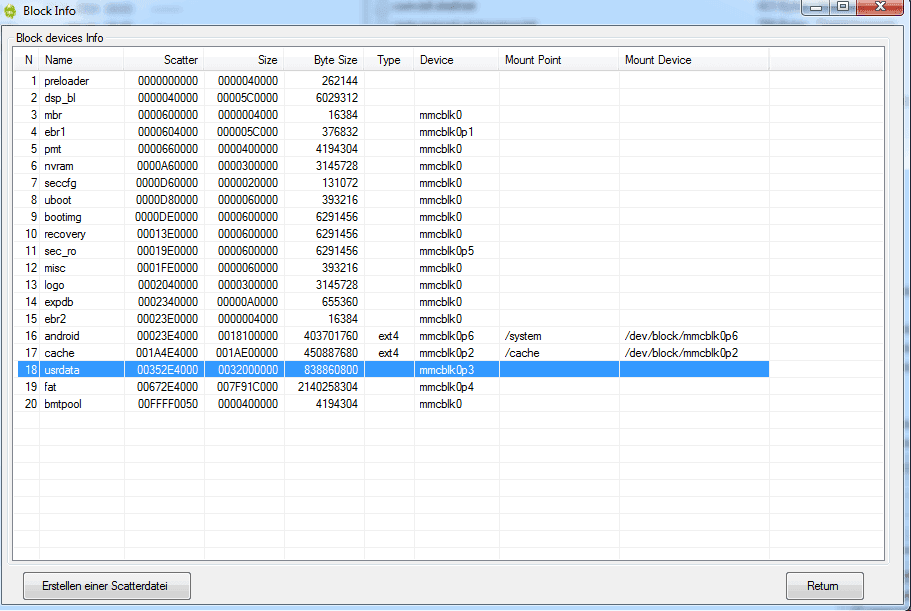
Task: Click the highlighted usrdata row name
Action: [x=62, y=369]
